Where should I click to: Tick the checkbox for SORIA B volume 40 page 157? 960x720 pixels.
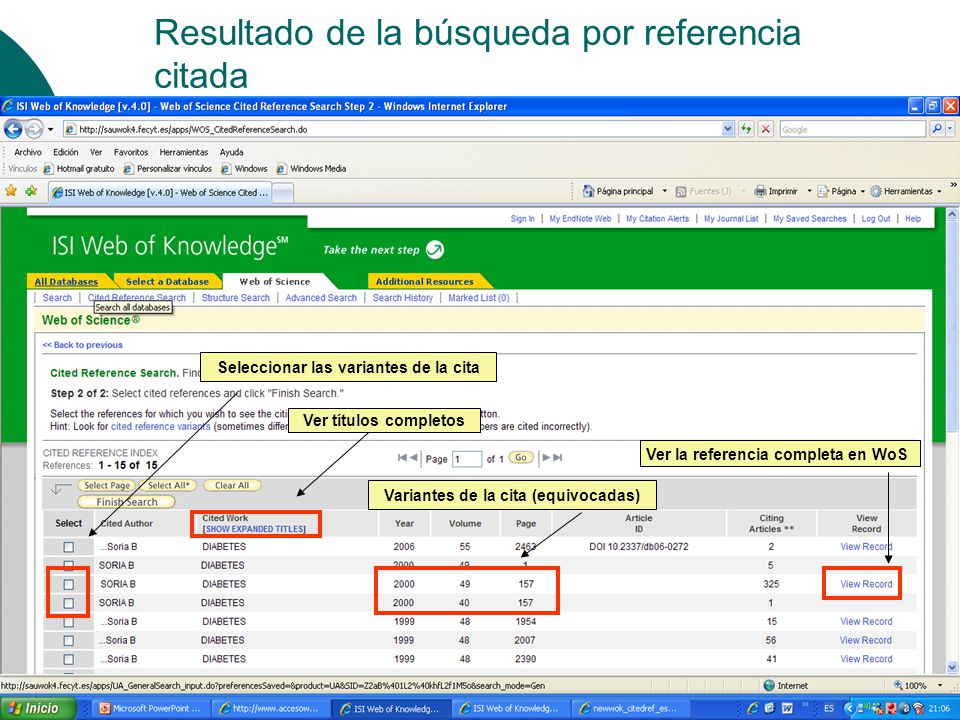[x=69, y=603]
